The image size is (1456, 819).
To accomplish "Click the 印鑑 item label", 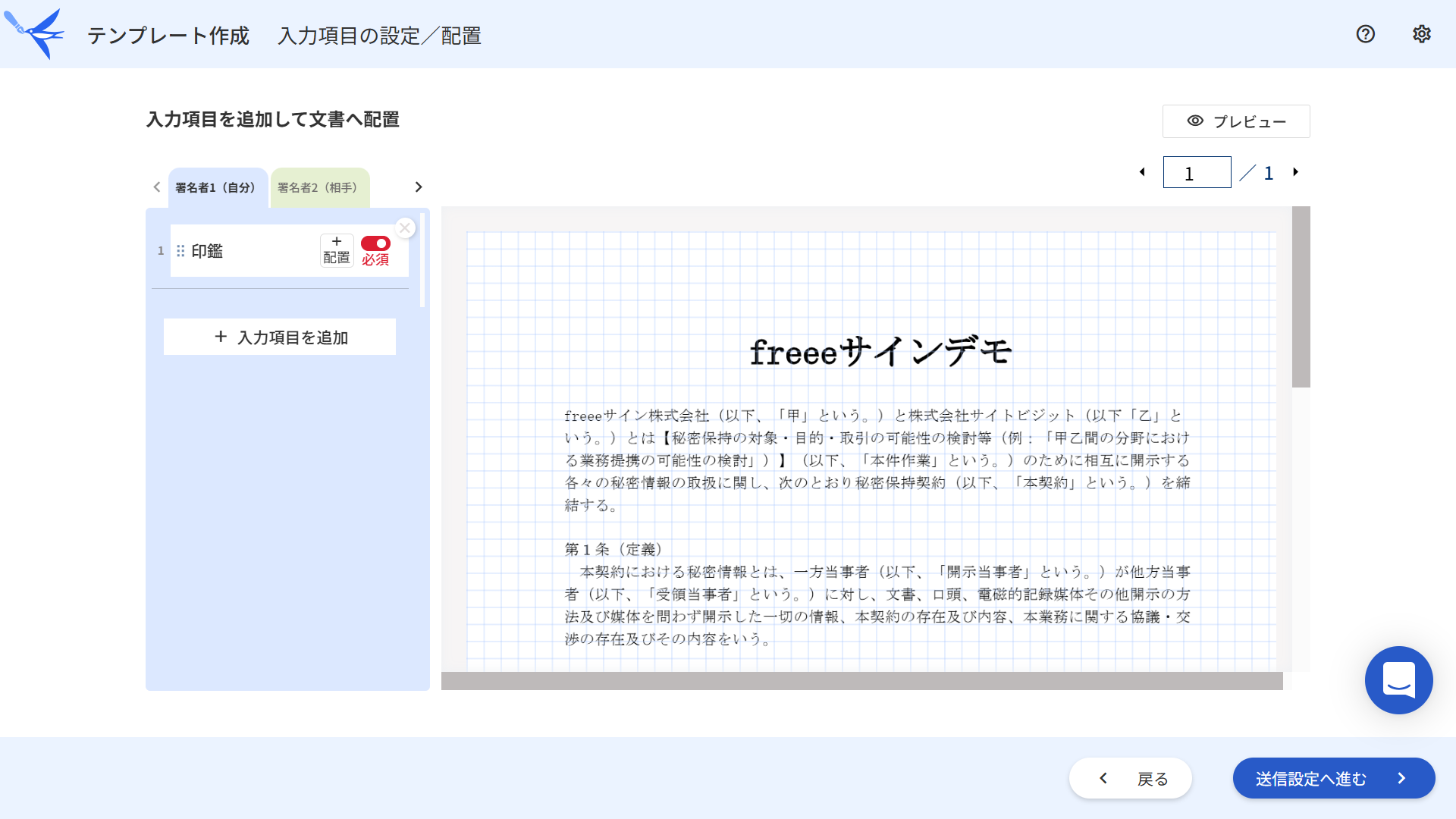I will click(207, 251).
